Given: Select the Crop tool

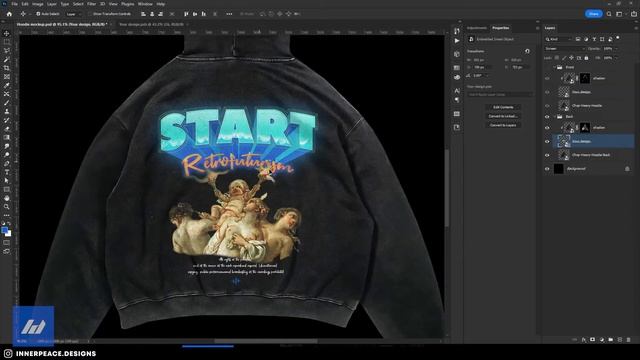Looking at the screenshot, I should pyautogui.click(x=7, y=68).
